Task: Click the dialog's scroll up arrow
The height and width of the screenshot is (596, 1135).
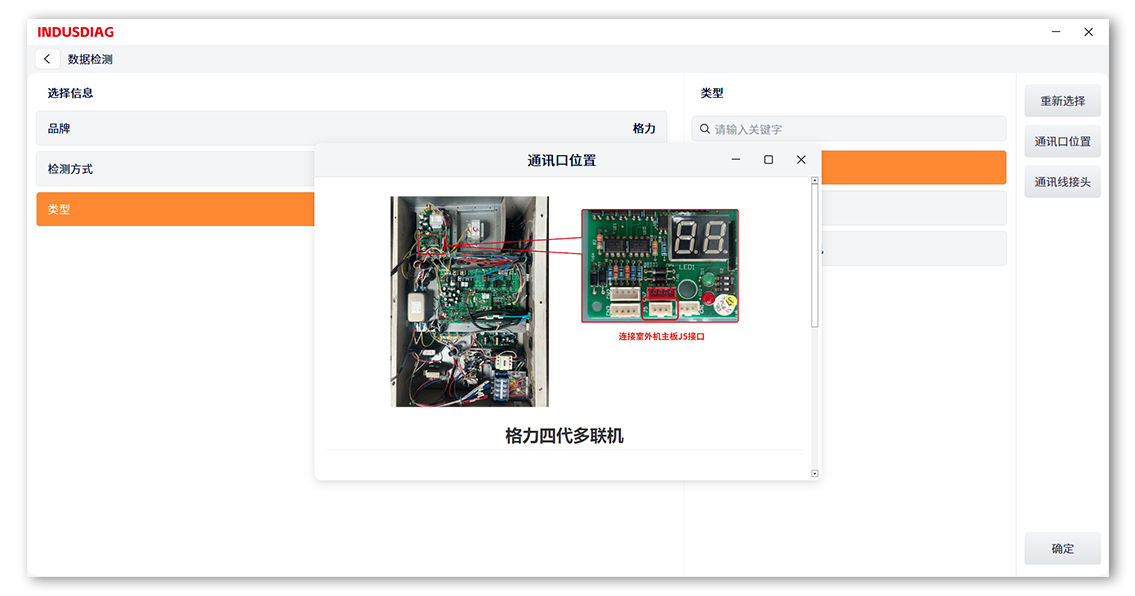Action: tap(814, 180)
